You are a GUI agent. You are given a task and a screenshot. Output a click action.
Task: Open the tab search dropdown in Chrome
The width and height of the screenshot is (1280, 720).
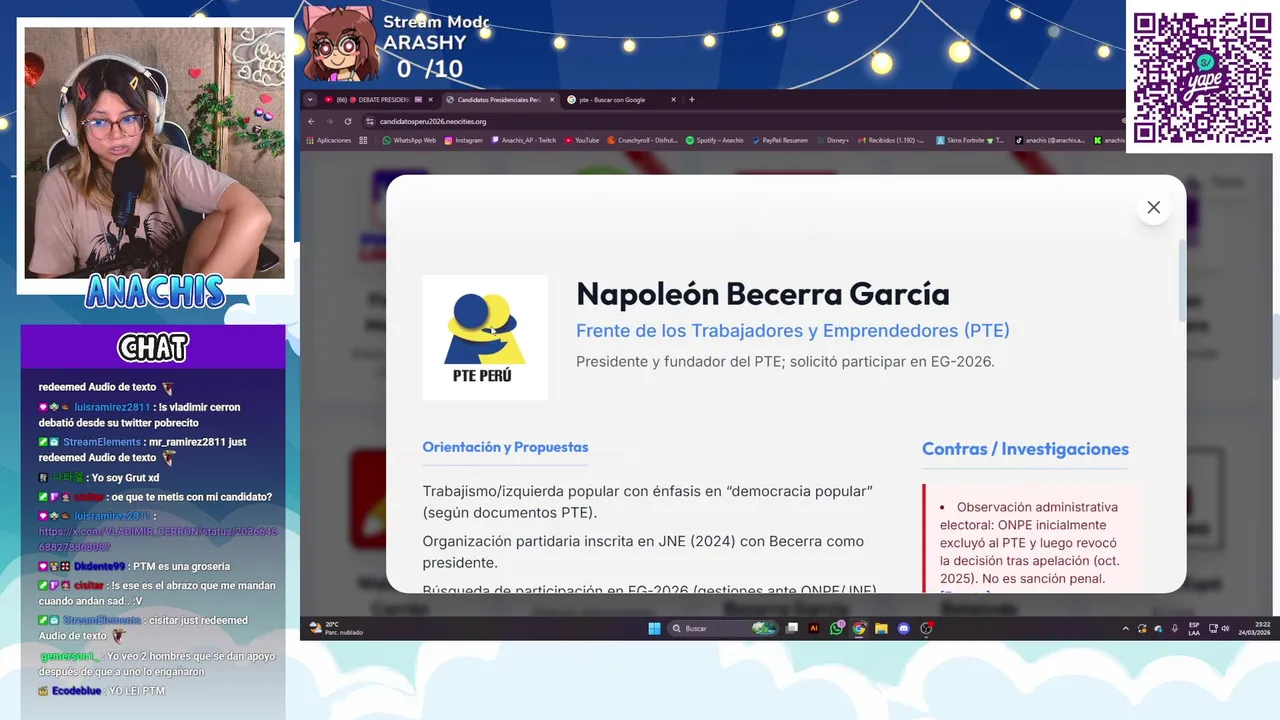click(x=310, y=100)
